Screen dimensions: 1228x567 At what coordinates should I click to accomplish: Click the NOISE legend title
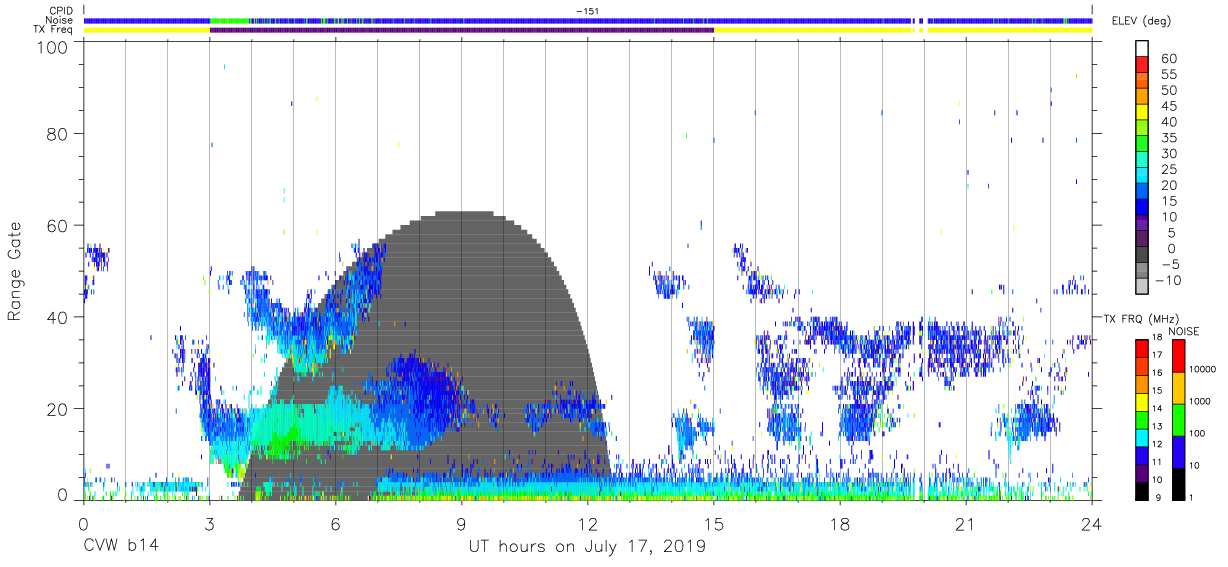point(1183,331)
